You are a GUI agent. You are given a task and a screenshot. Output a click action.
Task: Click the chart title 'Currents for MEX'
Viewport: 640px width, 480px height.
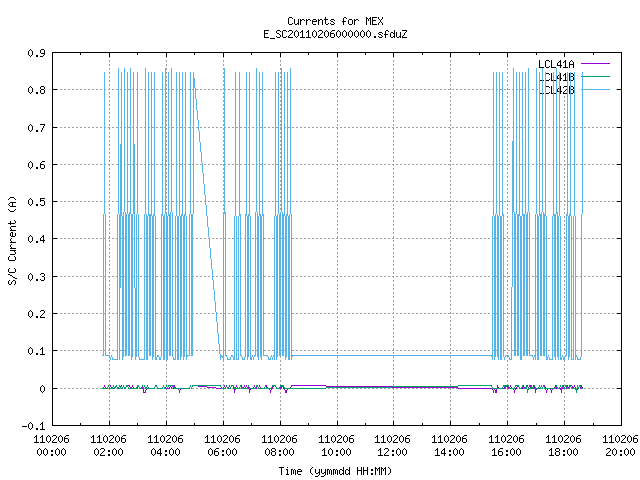click(x=335, y=21)
